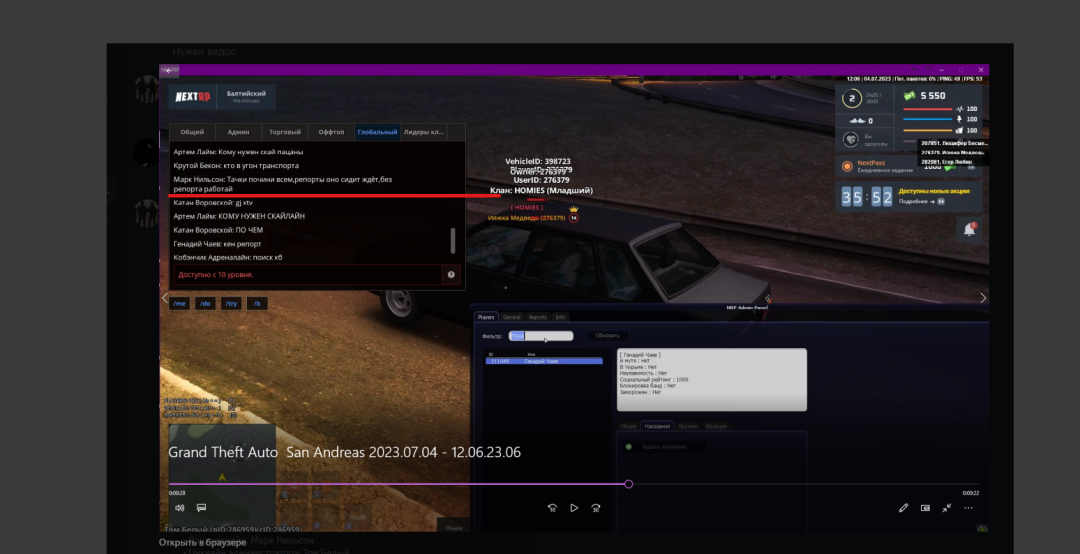Click chat message from Марк Нильсон
1080x554 pixels.
point(283,184)
